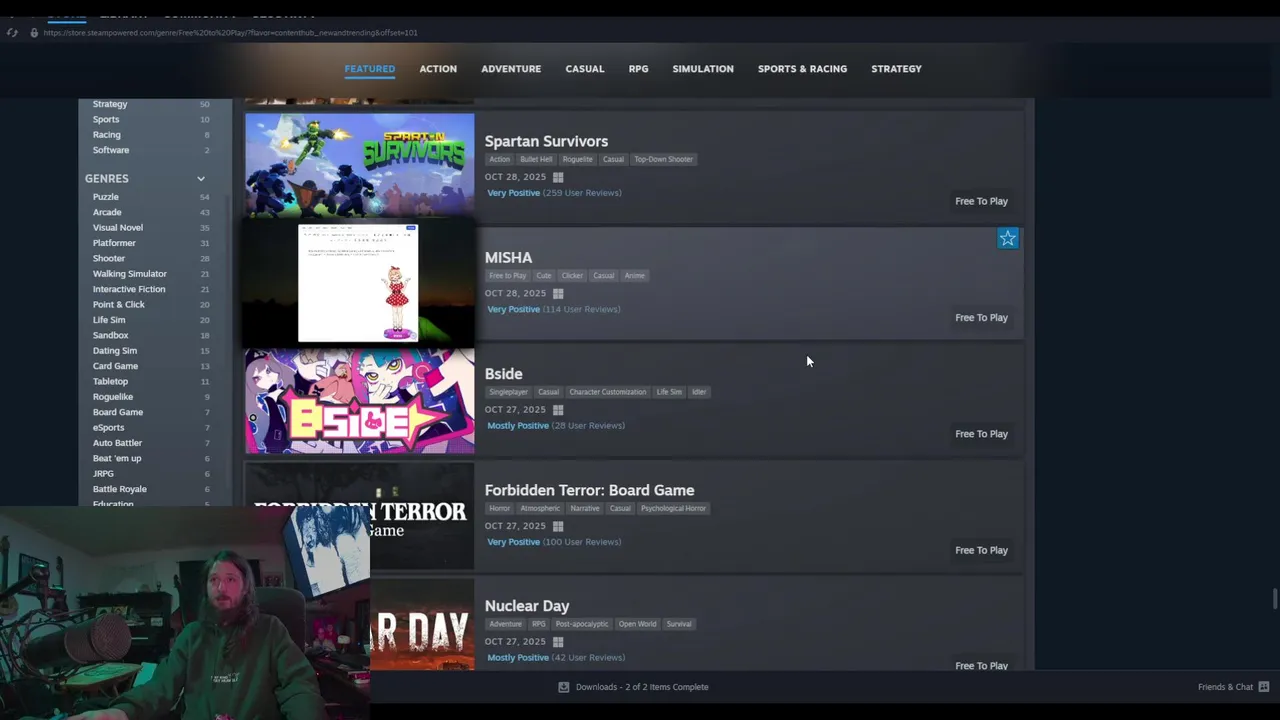The height and width of the screenshot is (720, 1280).
Task: Open the MISHA capsule image
Action: tap(360, 284)
